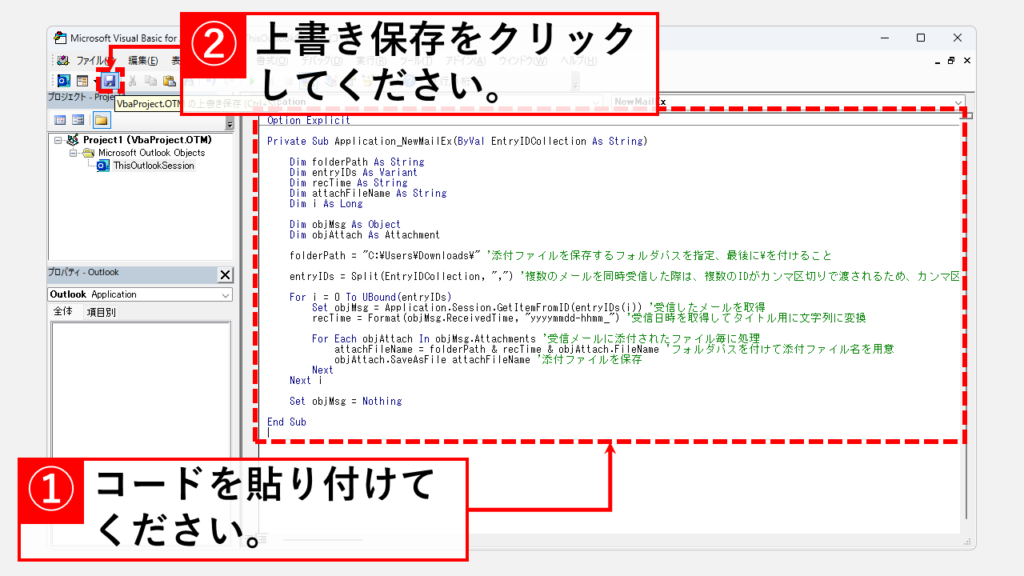Click "Private Sub Application_NewMailEx" line
The width and height of the screenshot is (1024, 576).
pos(456,141)
